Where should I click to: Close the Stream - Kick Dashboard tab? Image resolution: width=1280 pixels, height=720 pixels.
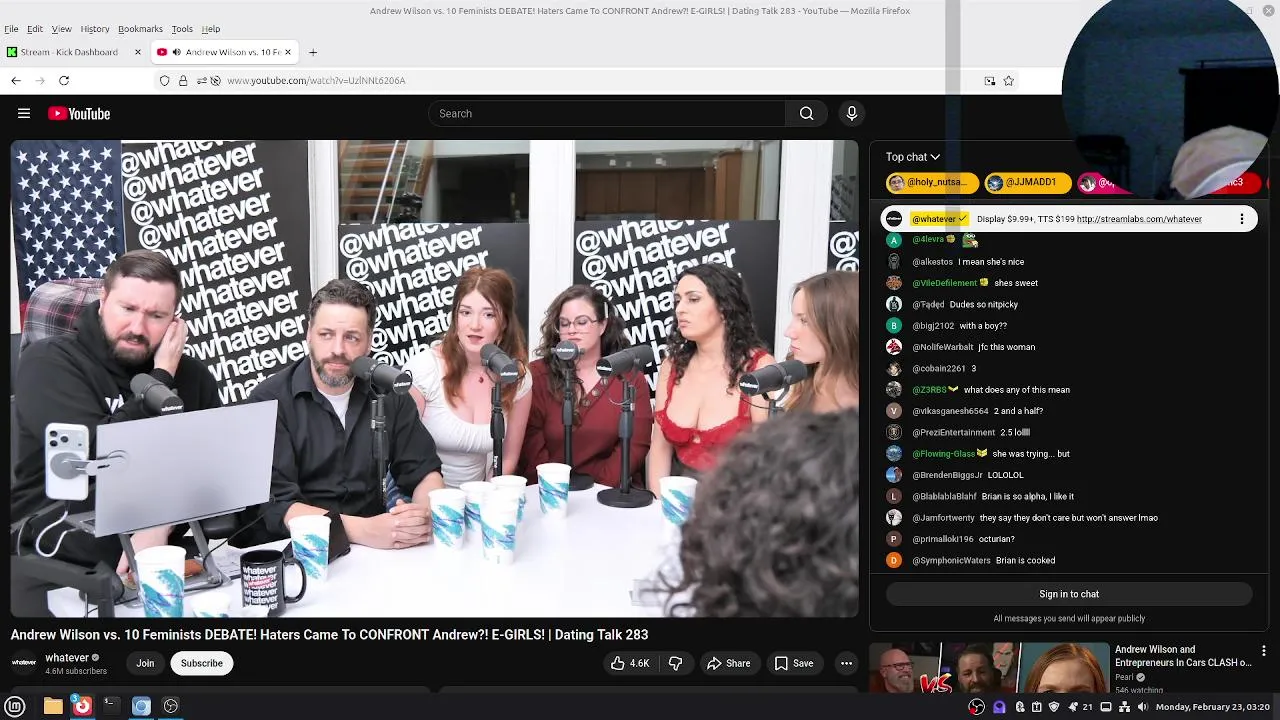pyautogui.click(x=136, y=52)
